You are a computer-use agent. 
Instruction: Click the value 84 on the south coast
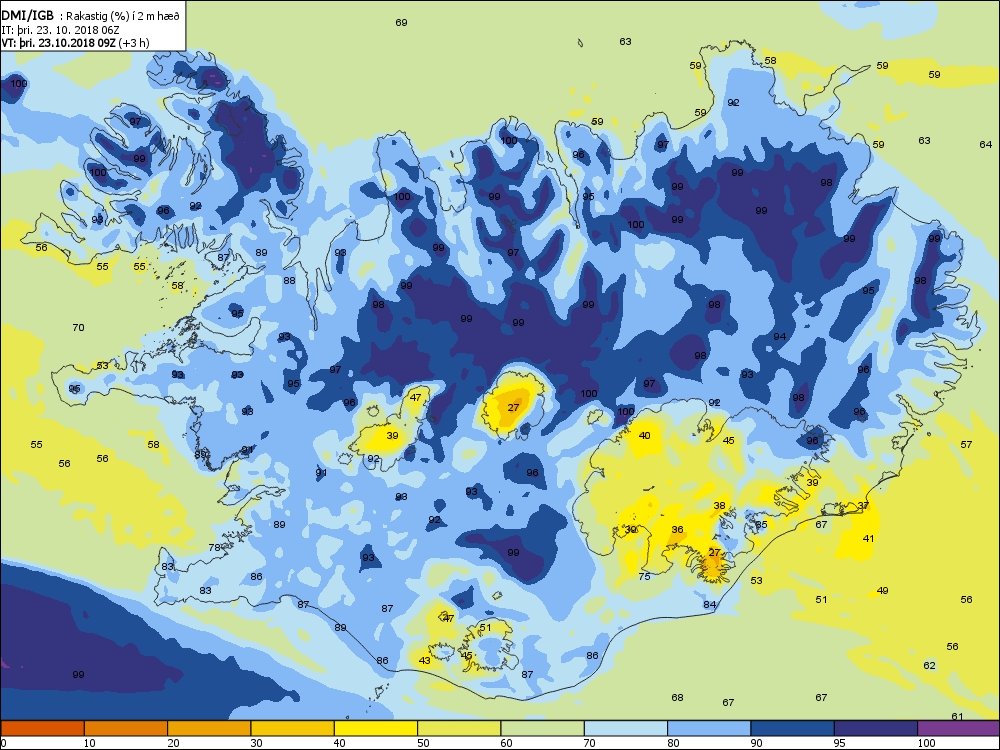point(710,605)
